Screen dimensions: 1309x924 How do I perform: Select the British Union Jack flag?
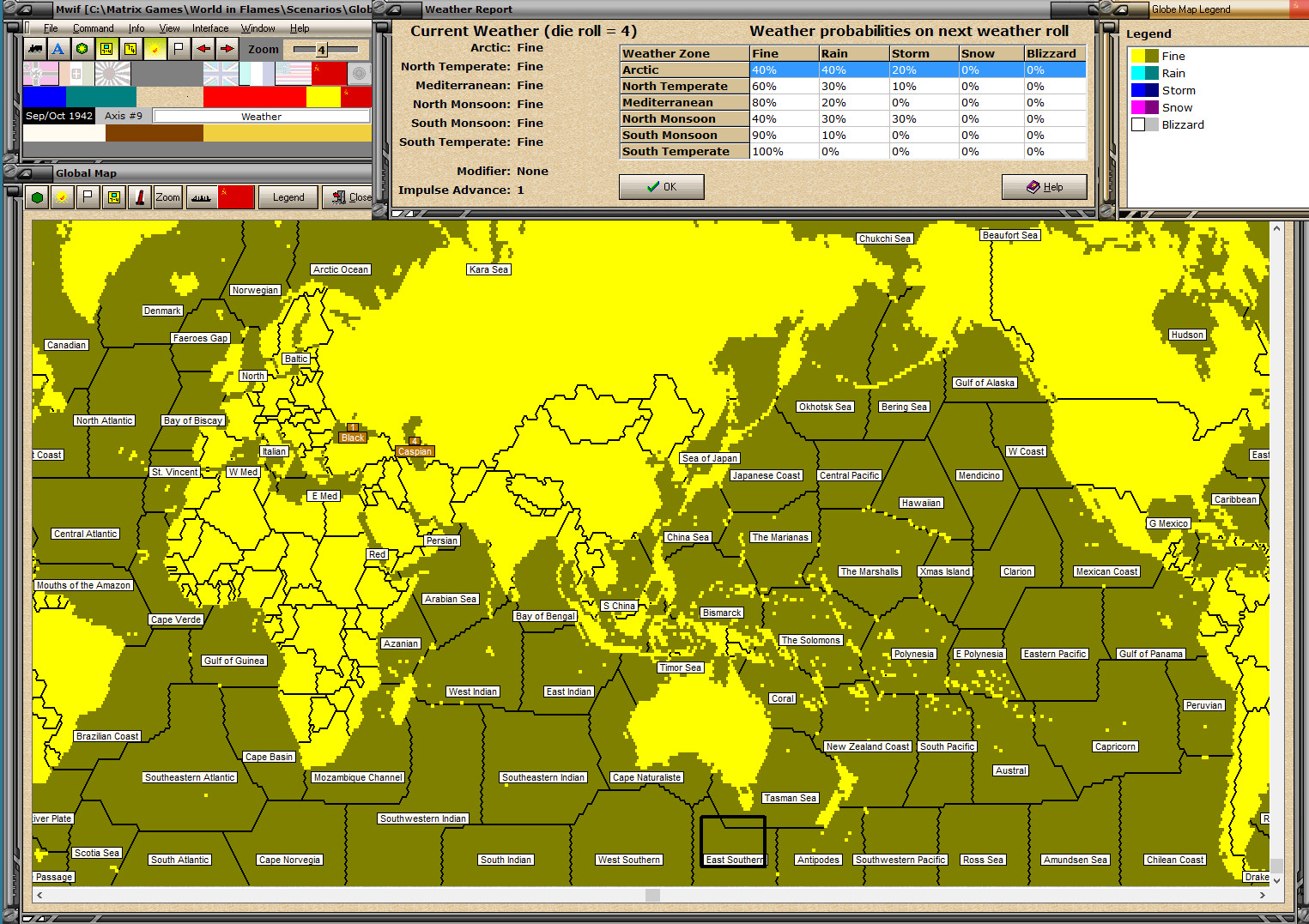(x=221, y=74)
